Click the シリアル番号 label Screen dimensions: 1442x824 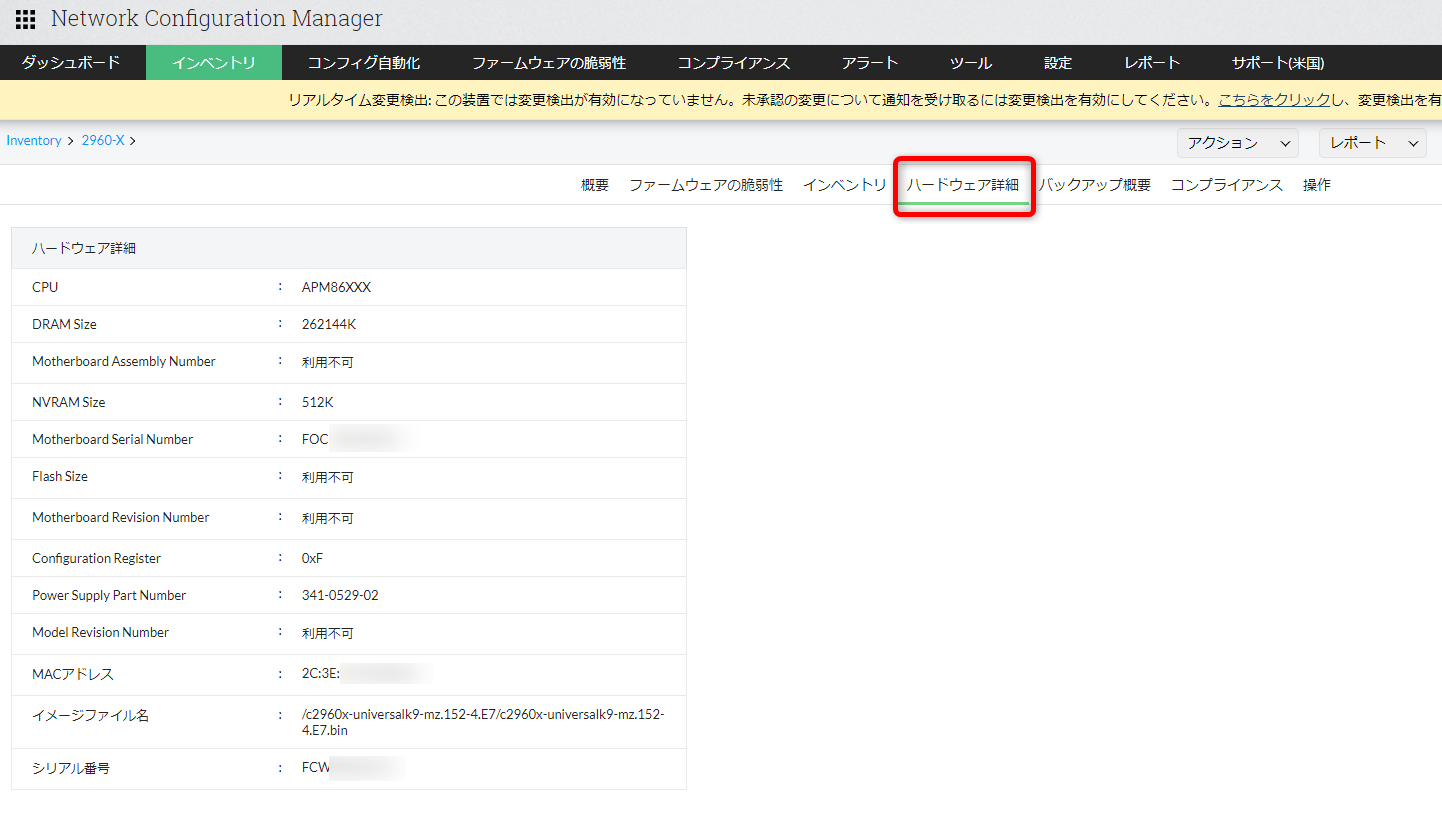coord(71,768)
